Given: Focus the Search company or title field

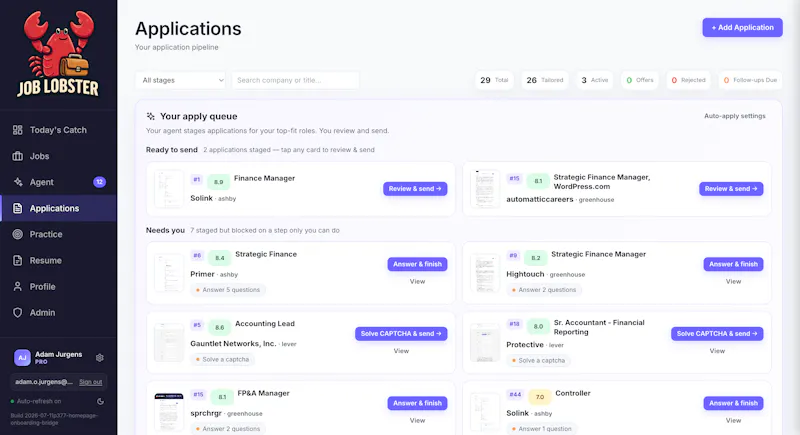Looking at the screenshot, I should point(295,80).
